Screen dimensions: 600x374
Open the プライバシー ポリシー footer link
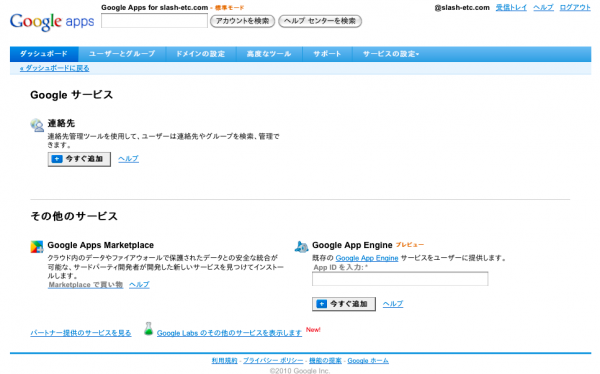273,361
